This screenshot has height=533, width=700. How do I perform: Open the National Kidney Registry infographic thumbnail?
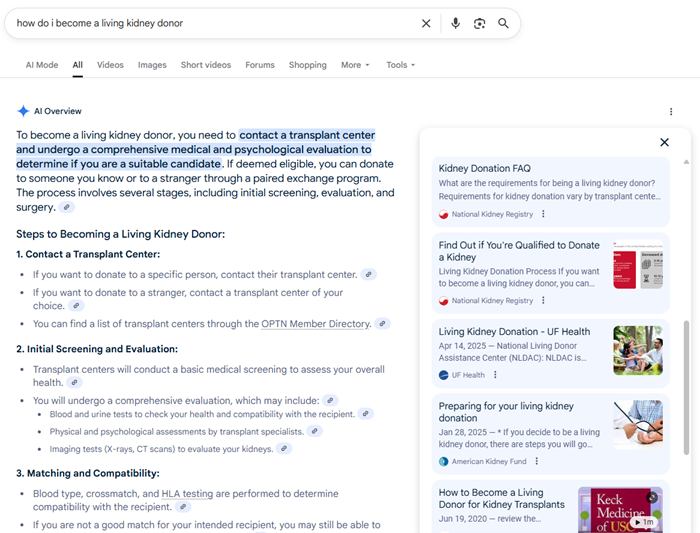coord(638,264)
